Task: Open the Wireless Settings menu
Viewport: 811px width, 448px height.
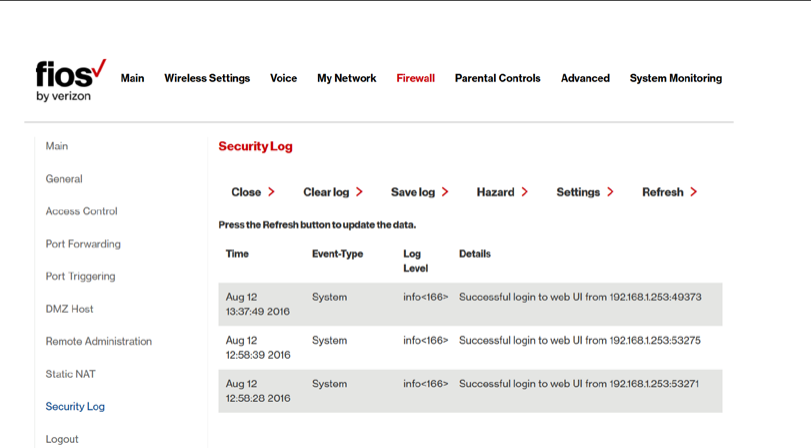Action: point(207,78)
